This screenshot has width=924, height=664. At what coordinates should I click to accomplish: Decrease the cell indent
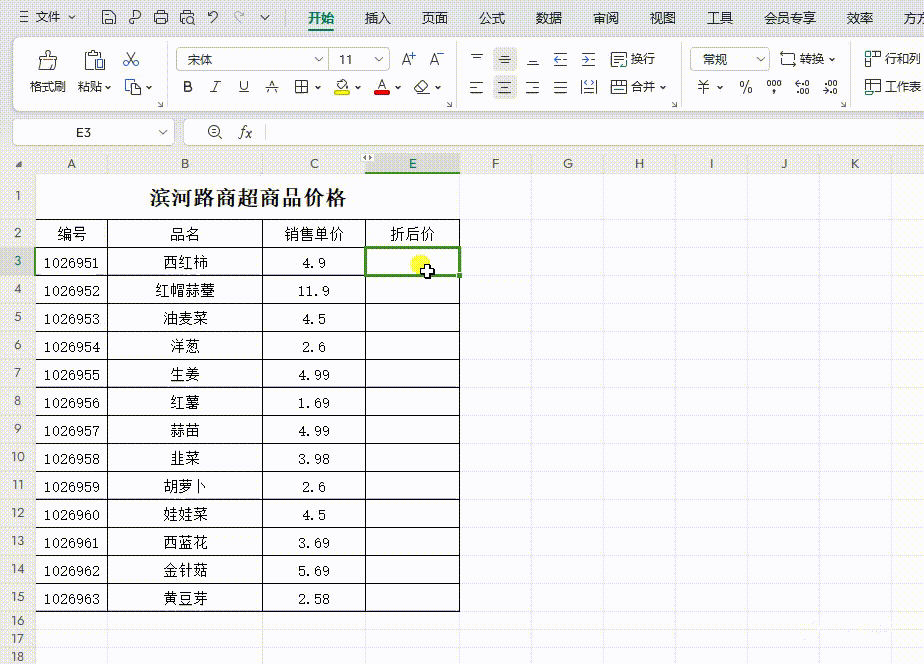[x=560, y=59]
